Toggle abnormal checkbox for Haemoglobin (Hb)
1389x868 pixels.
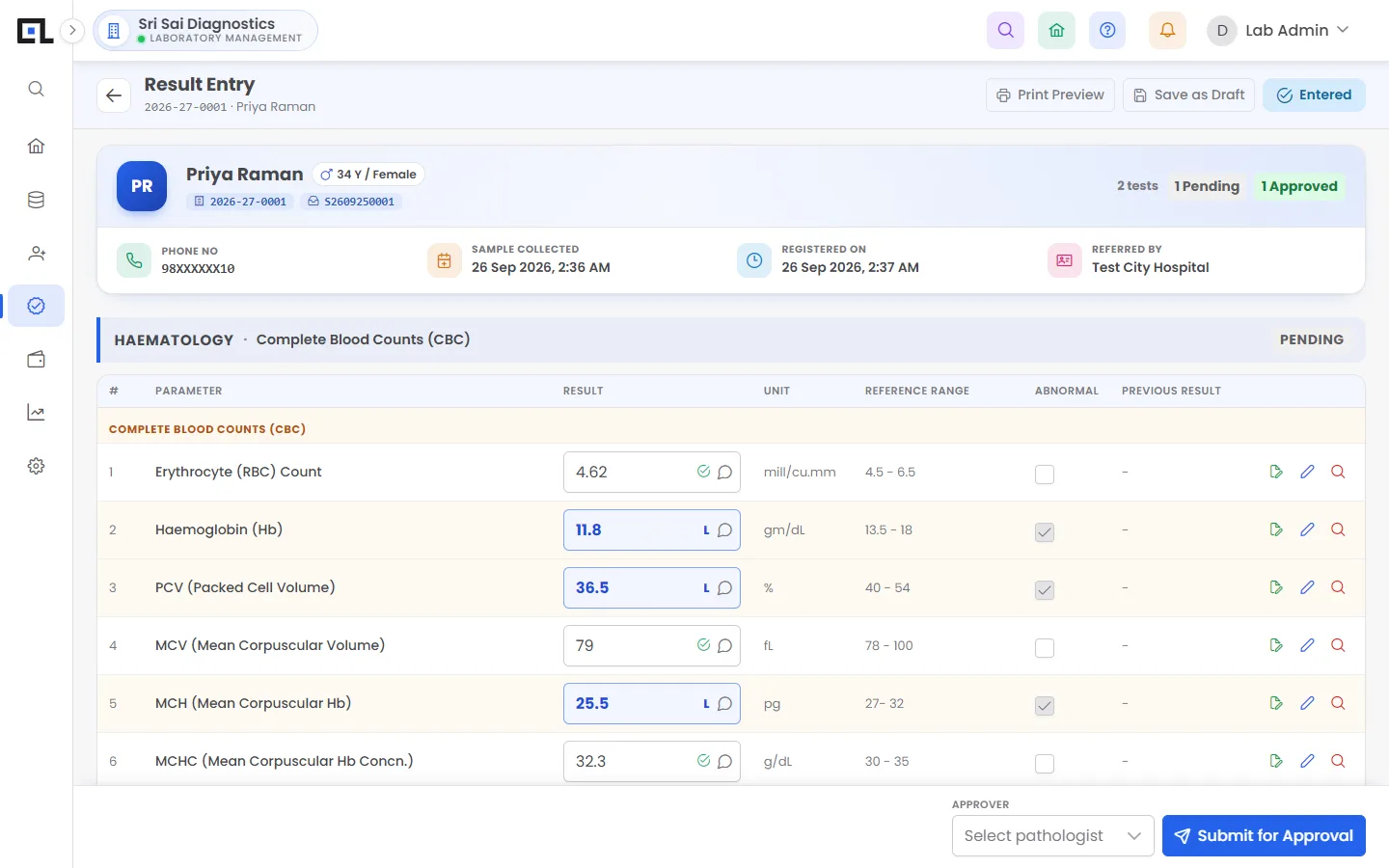click(1045, 531)
